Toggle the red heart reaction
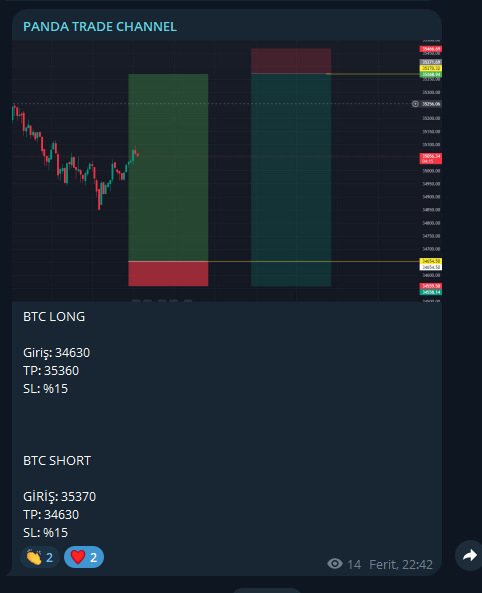This screenshot has width=482, height=593. tap(84, 557)
